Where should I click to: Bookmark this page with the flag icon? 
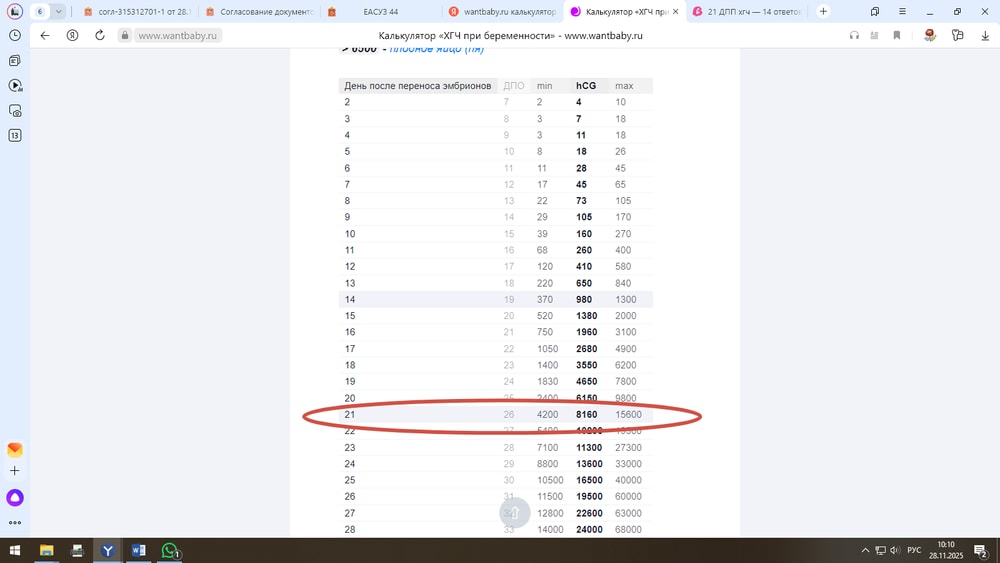[897, 35]
